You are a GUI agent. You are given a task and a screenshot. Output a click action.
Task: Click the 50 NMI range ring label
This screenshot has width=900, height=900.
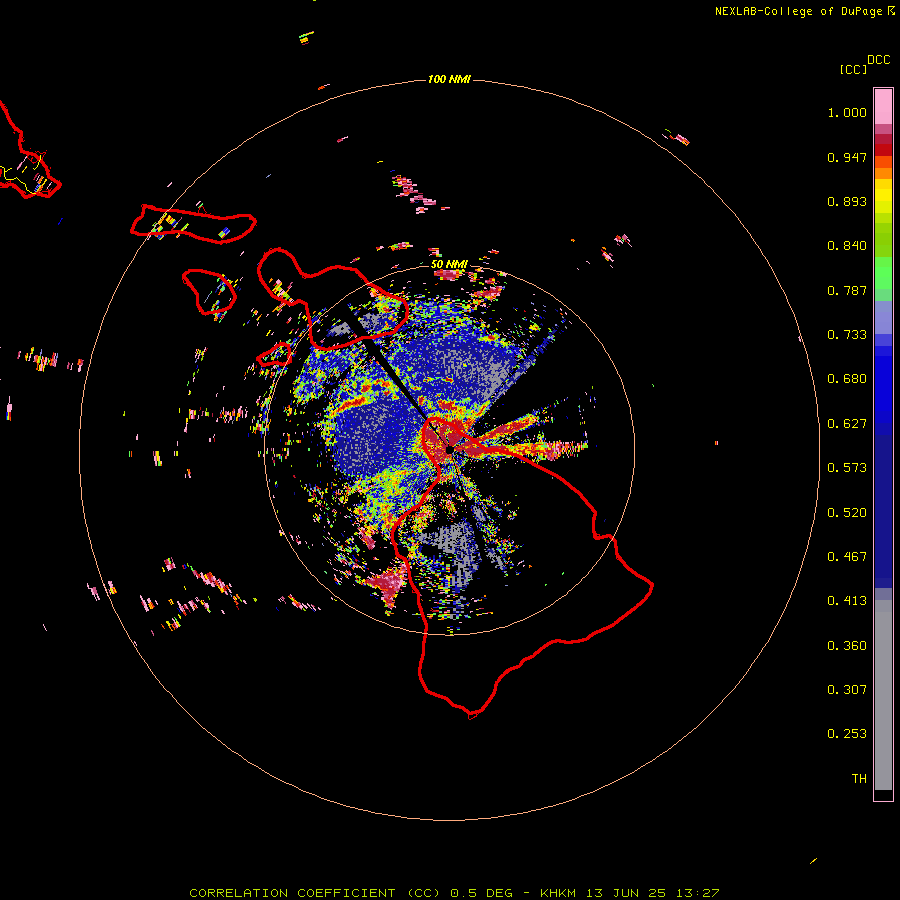[449, 264]
